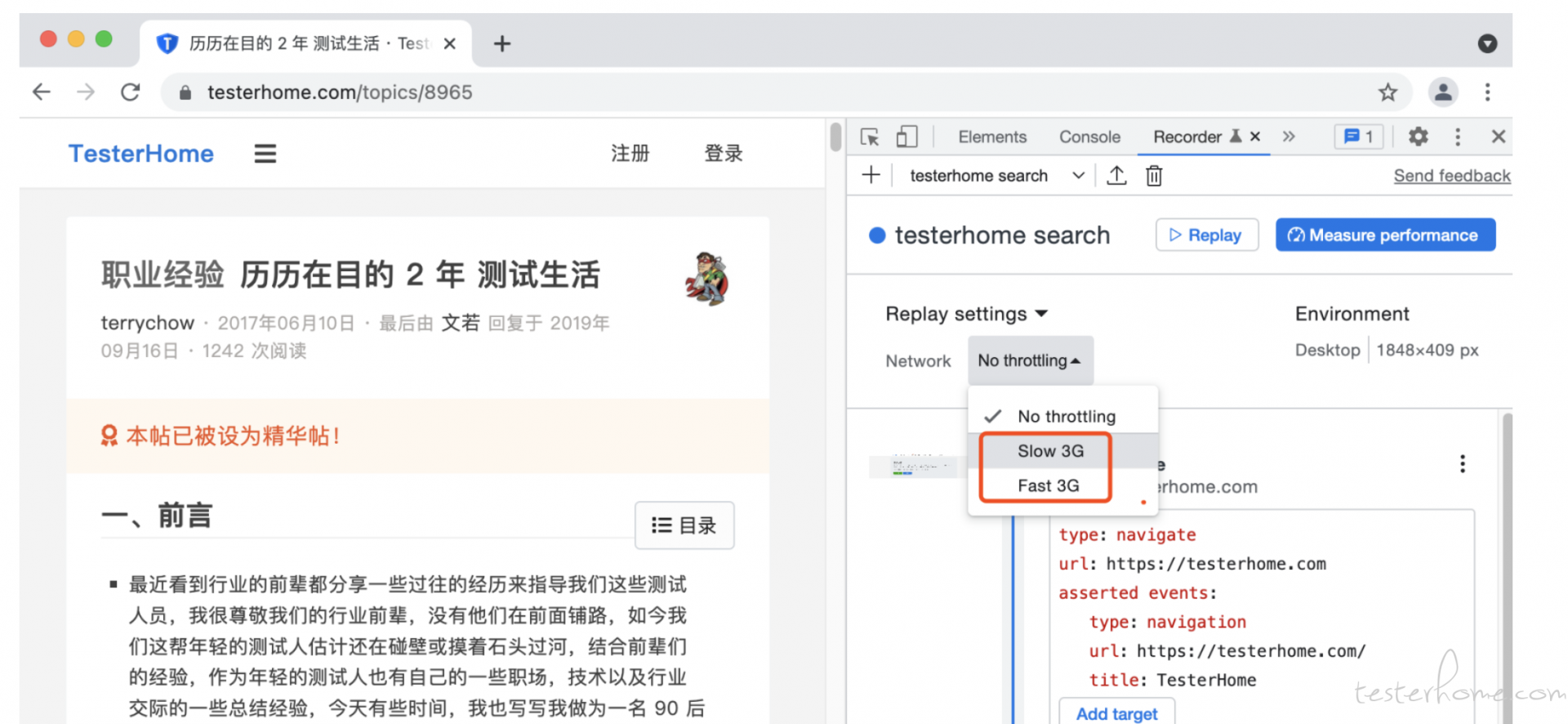Open the Chrome profile avatar menu

(x=1443, y=92)
